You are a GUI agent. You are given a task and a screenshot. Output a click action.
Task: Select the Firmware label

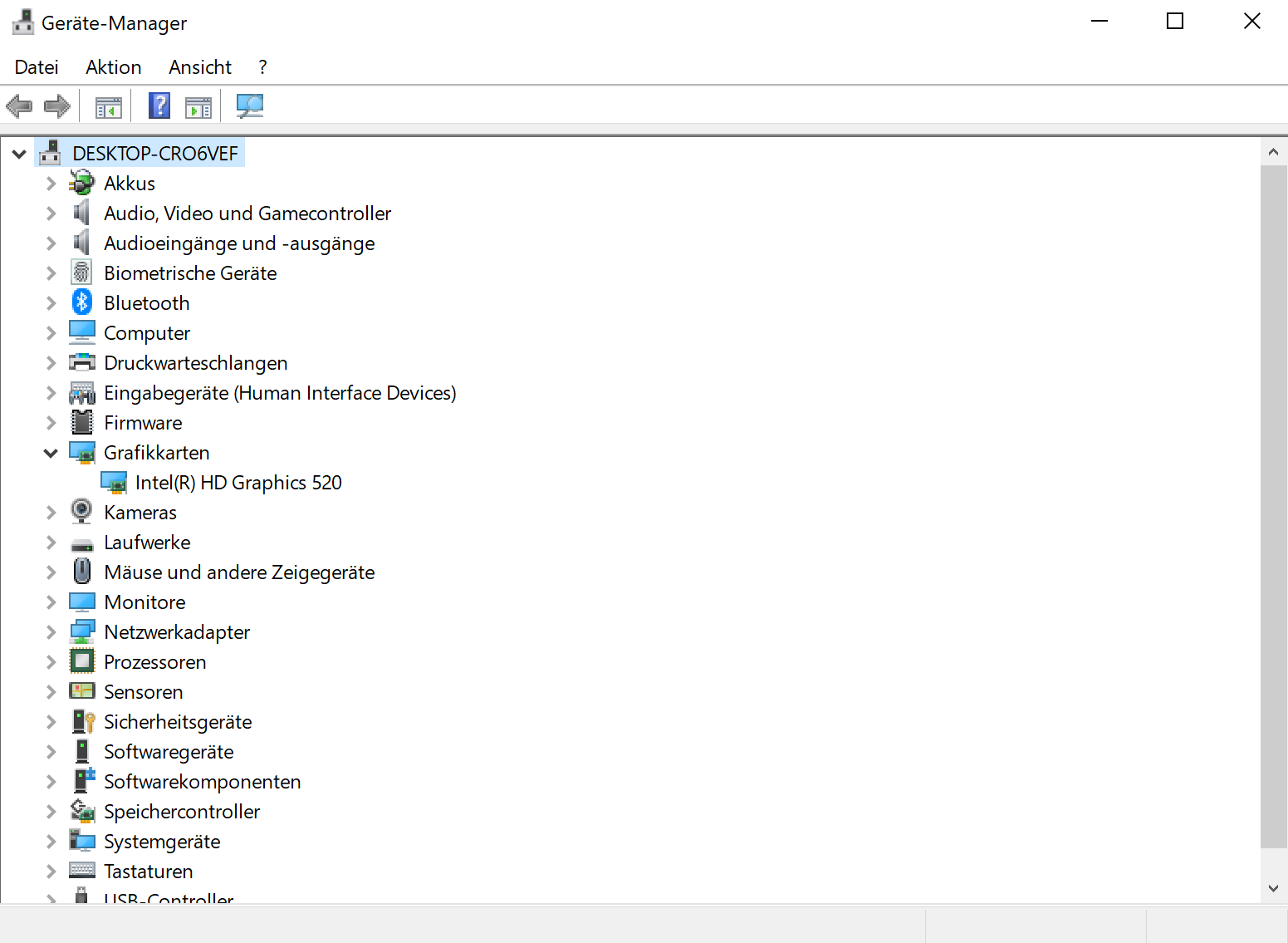tap(143, 423)
